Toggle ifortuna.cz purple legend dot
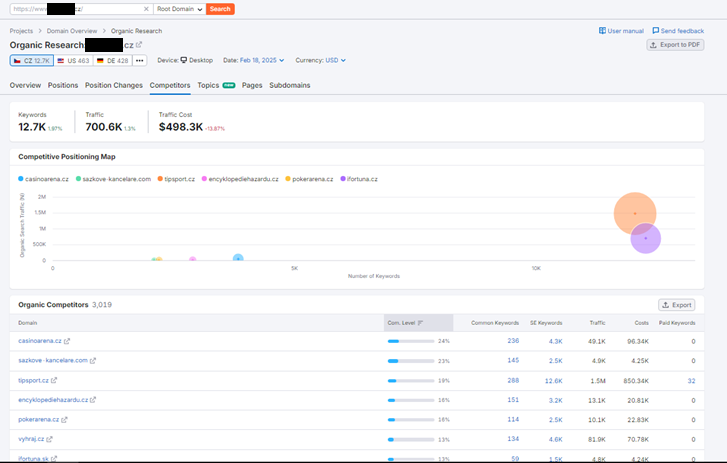Screen dimensions: 727x463 [343, 179]
